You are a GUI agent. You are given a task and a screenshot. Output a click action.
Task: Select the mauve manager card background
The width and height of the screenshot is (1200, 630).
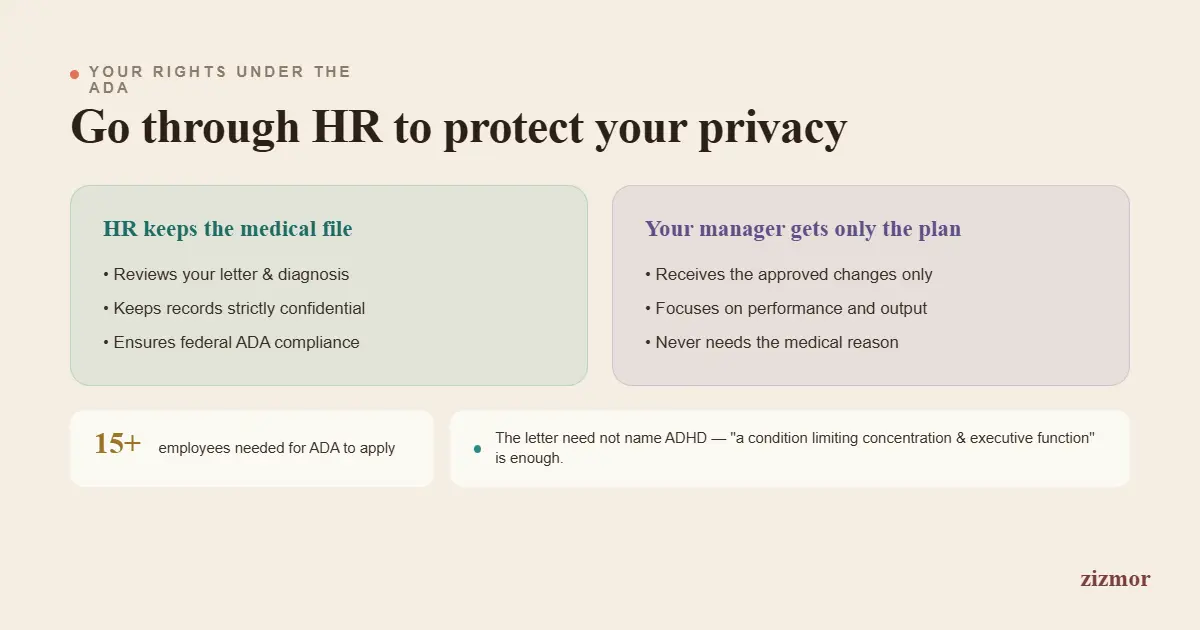click(871, 285)
